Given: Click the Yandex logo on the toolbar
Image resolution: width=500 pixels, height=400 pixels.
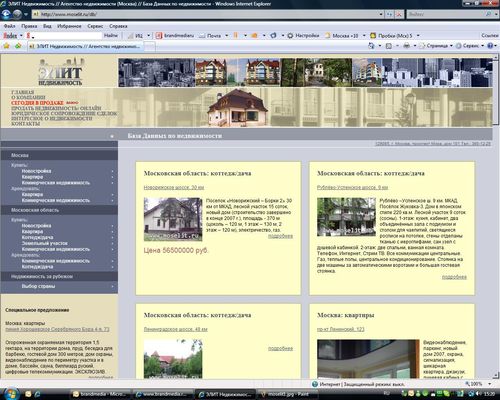Looking at the screenshot, I should 10,35.
